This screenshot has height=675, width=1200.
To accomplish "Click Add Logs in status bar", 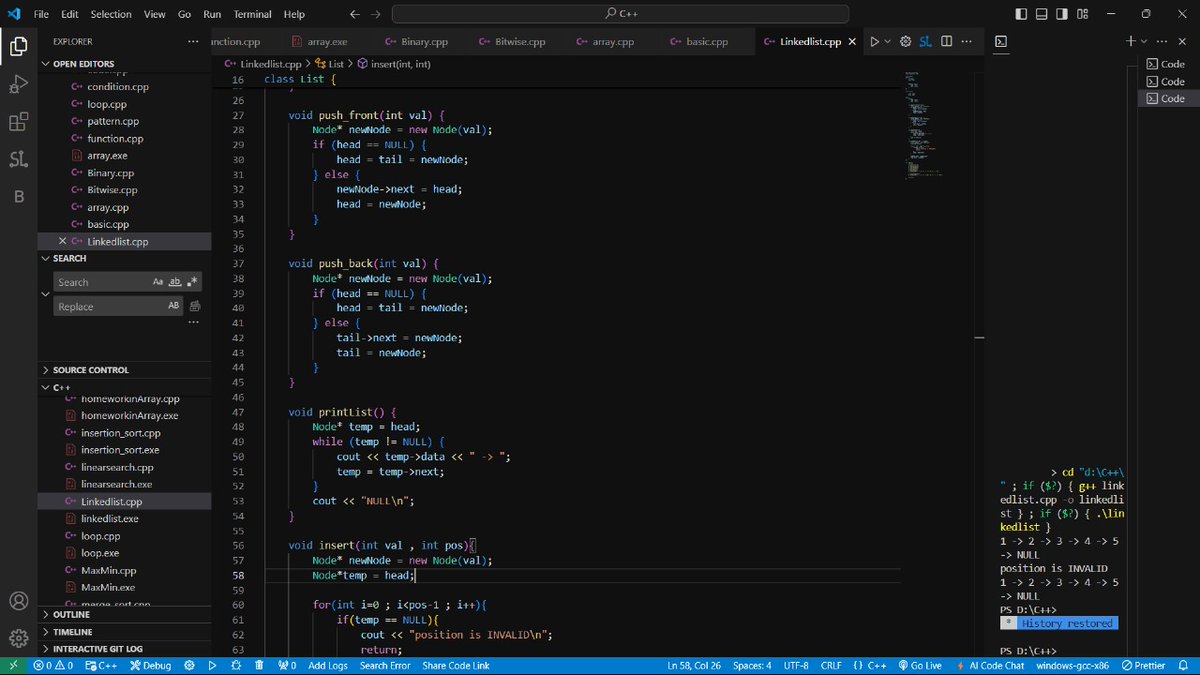I will point(328,665).
